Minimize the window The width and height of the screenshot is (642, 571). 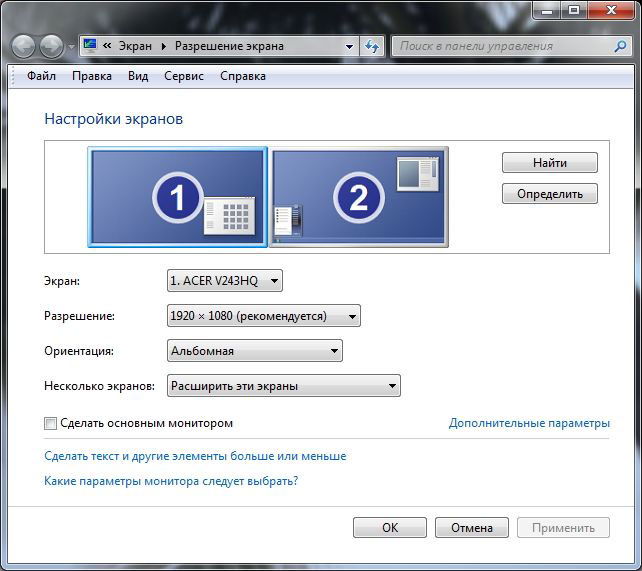click(547, 10)
